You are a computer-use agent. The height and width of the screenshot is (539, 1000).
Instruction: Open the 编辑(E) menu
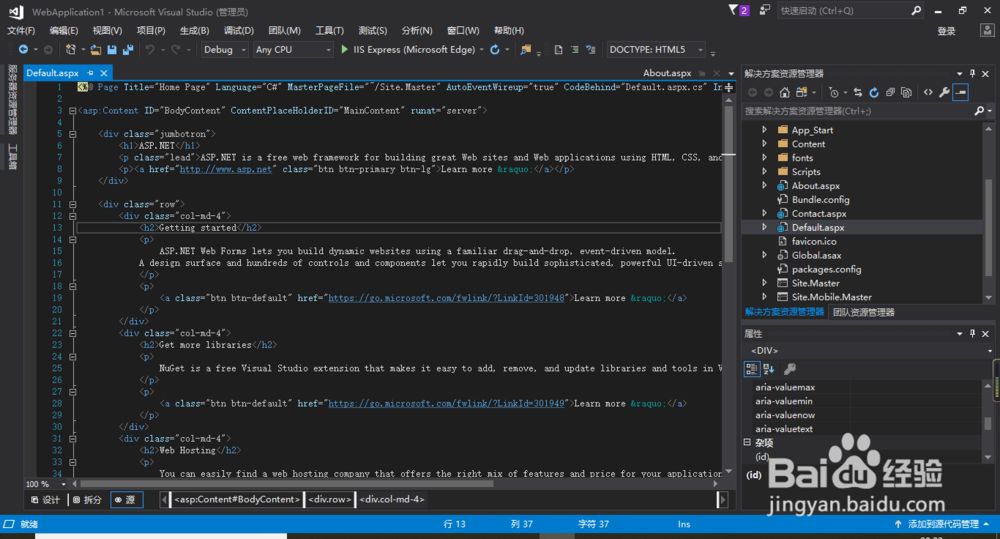(64, 31)
